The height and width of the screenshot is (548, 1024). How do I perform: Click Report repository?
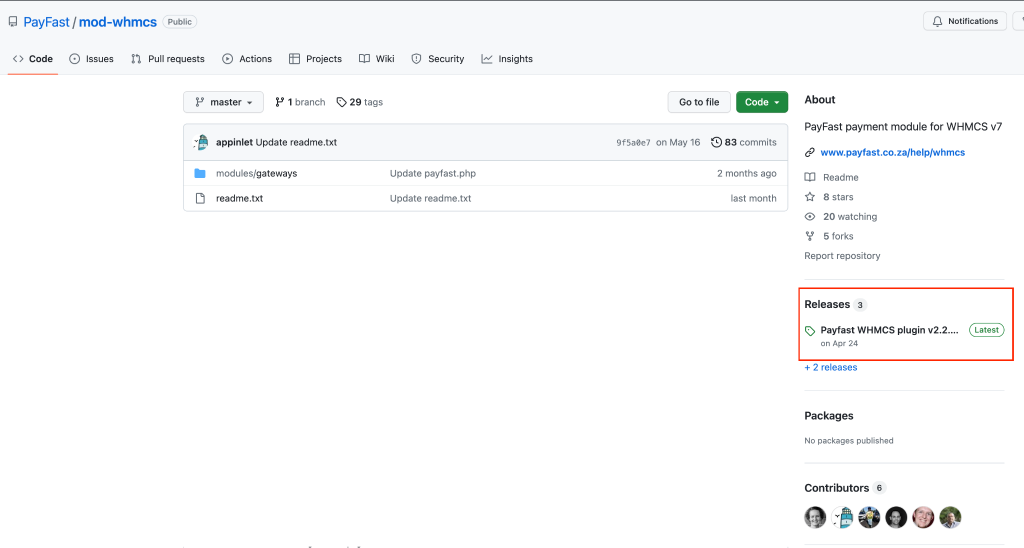[x=842, y=256]
